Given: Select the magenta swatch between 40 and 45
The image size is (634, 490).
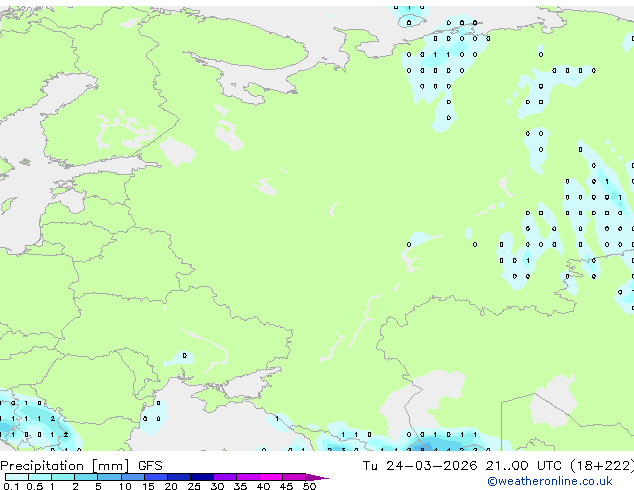Looking at the screenshot, I should point(271,477).
